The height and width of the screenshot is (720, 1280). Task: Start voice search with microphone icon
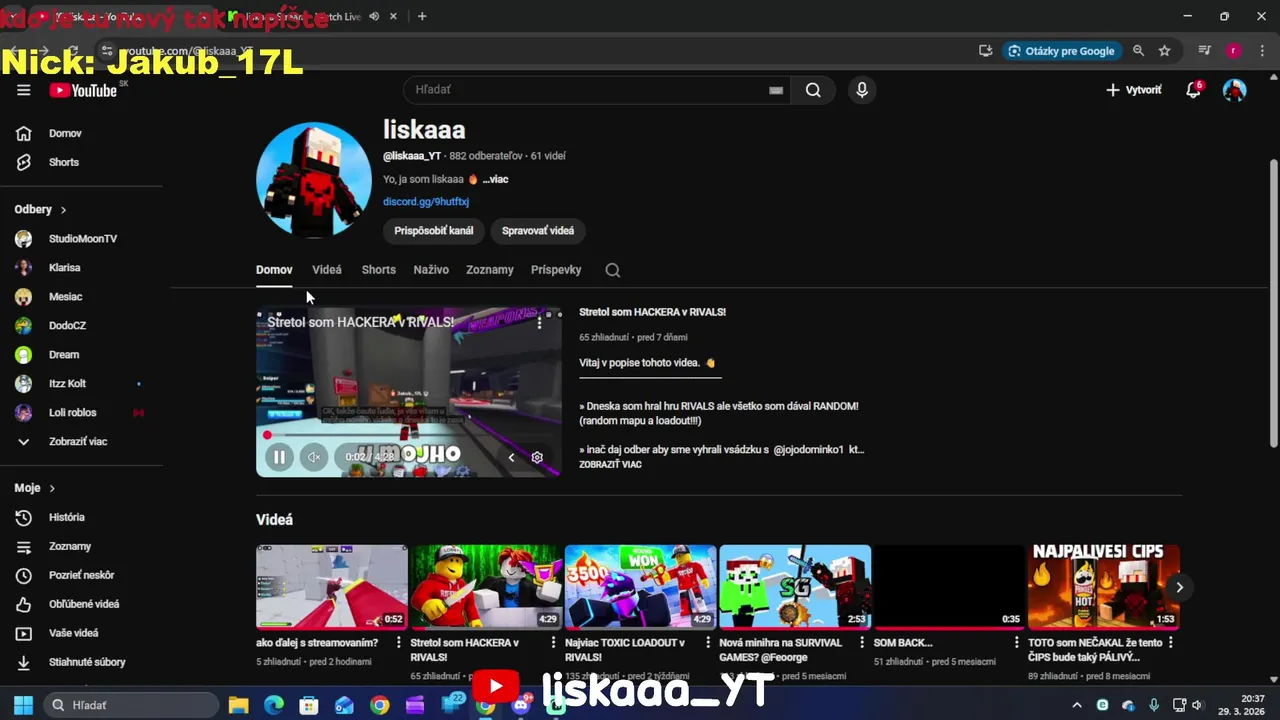[x=862, y=90]
